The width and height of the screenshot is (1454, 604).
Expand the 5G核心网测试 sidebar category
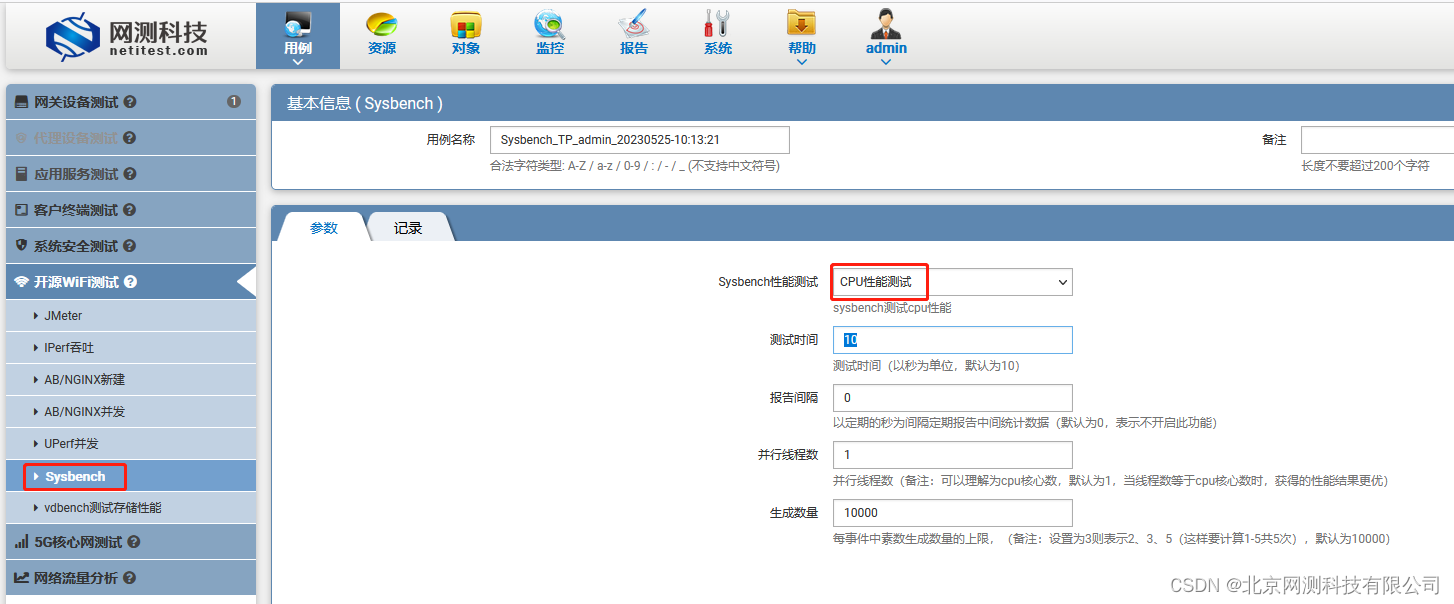[x=131, y=542]
